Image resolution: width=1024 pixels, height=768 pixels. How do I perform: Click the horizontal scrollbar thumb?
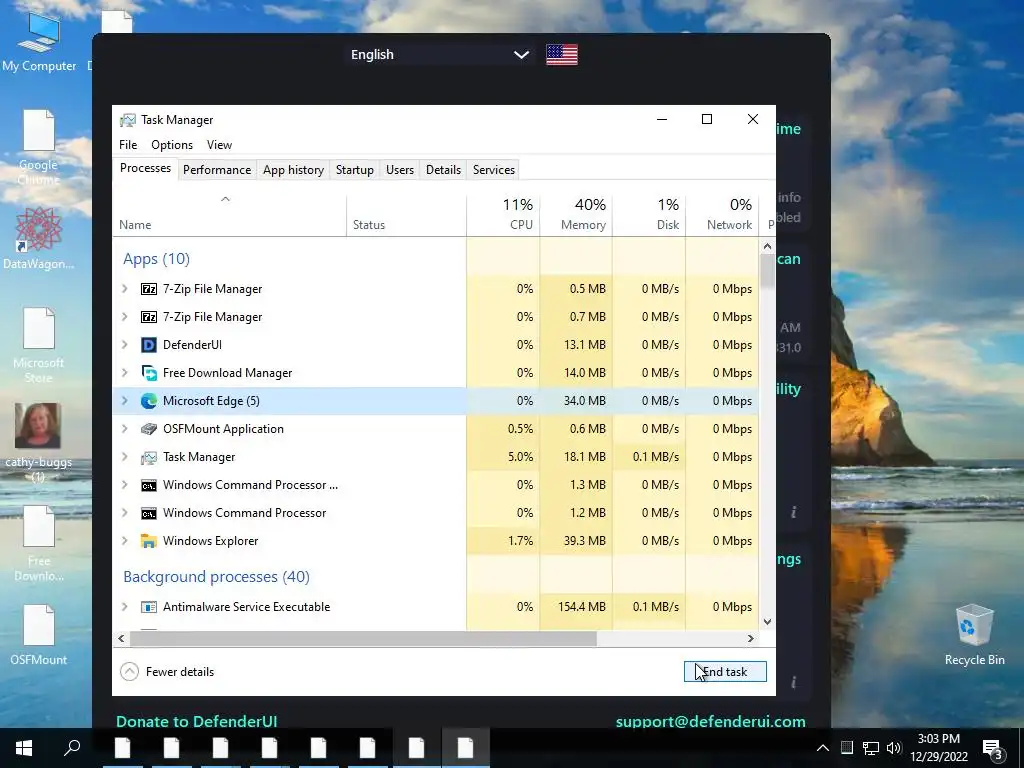click(363, 639)
